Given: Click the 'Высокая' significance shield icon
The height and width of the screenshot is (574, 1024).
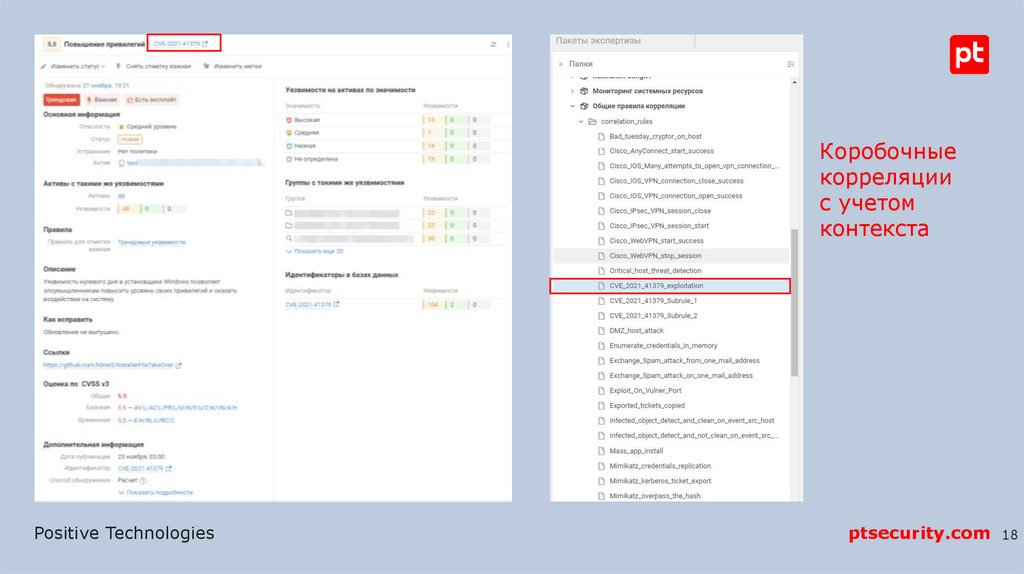Looking at the screenshot, I should (289, 120).
